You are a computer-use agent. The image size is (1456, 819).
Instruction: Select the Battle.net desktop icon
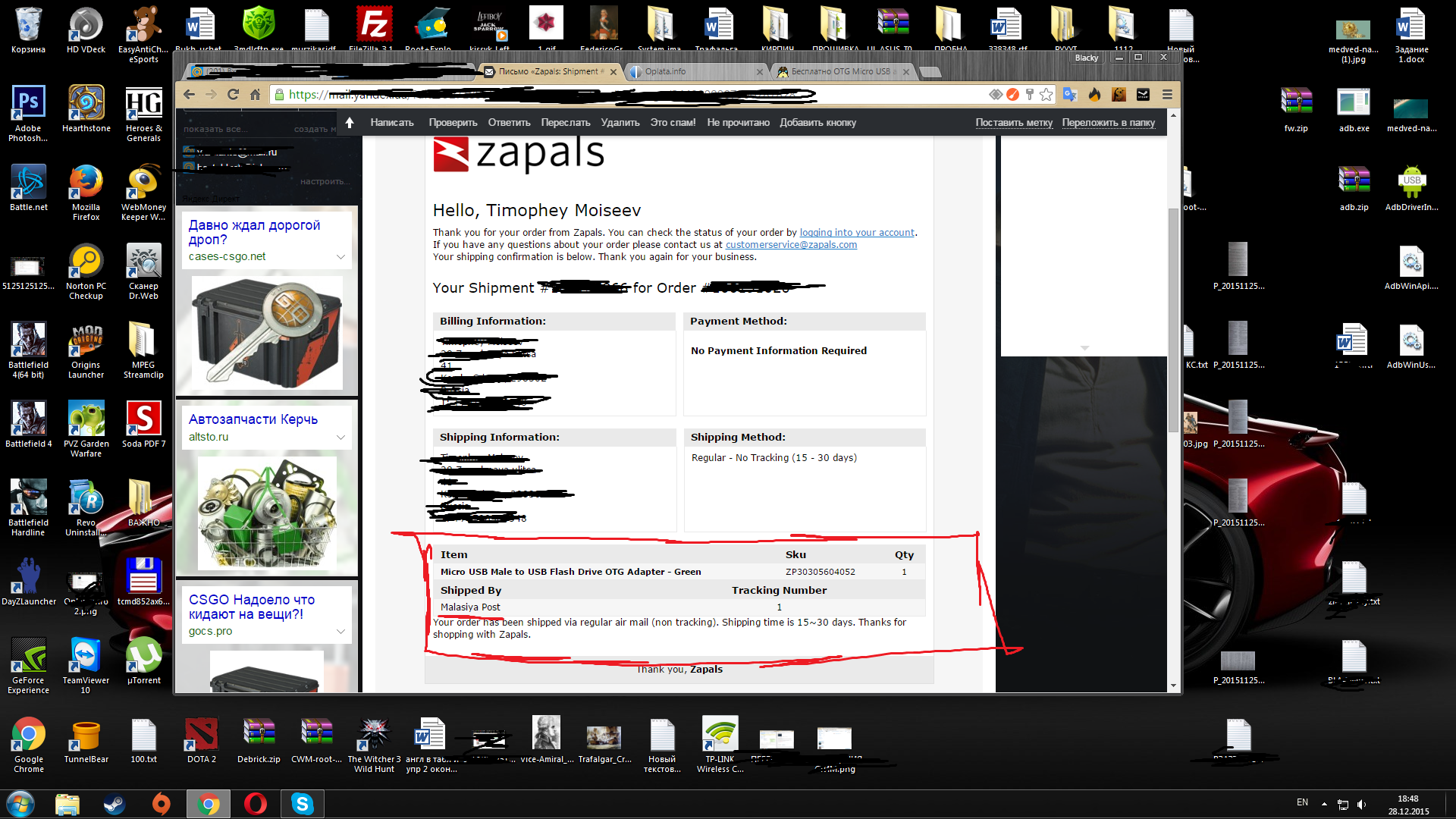[28, 187]
